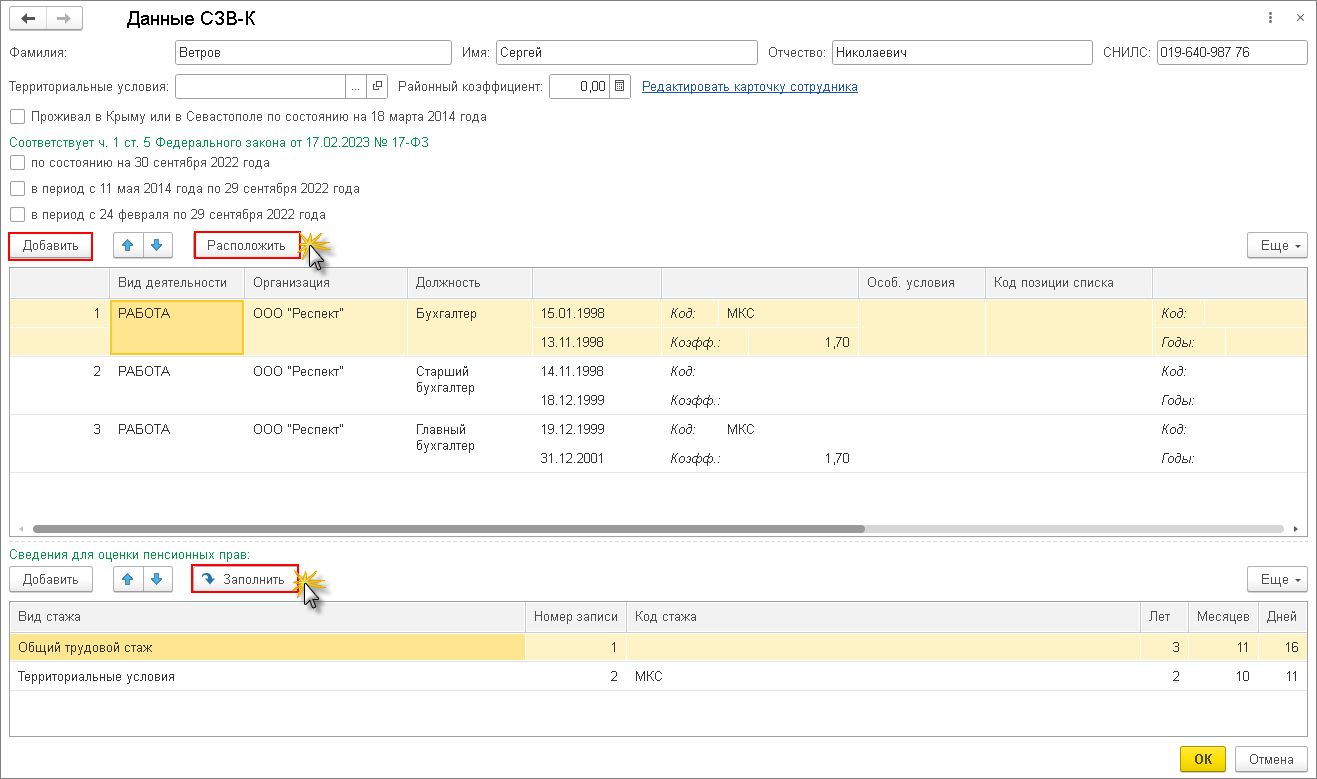Select the lower table Территориальные условия row
Viewport: 1317px width, 779px height.
(658, 676)
